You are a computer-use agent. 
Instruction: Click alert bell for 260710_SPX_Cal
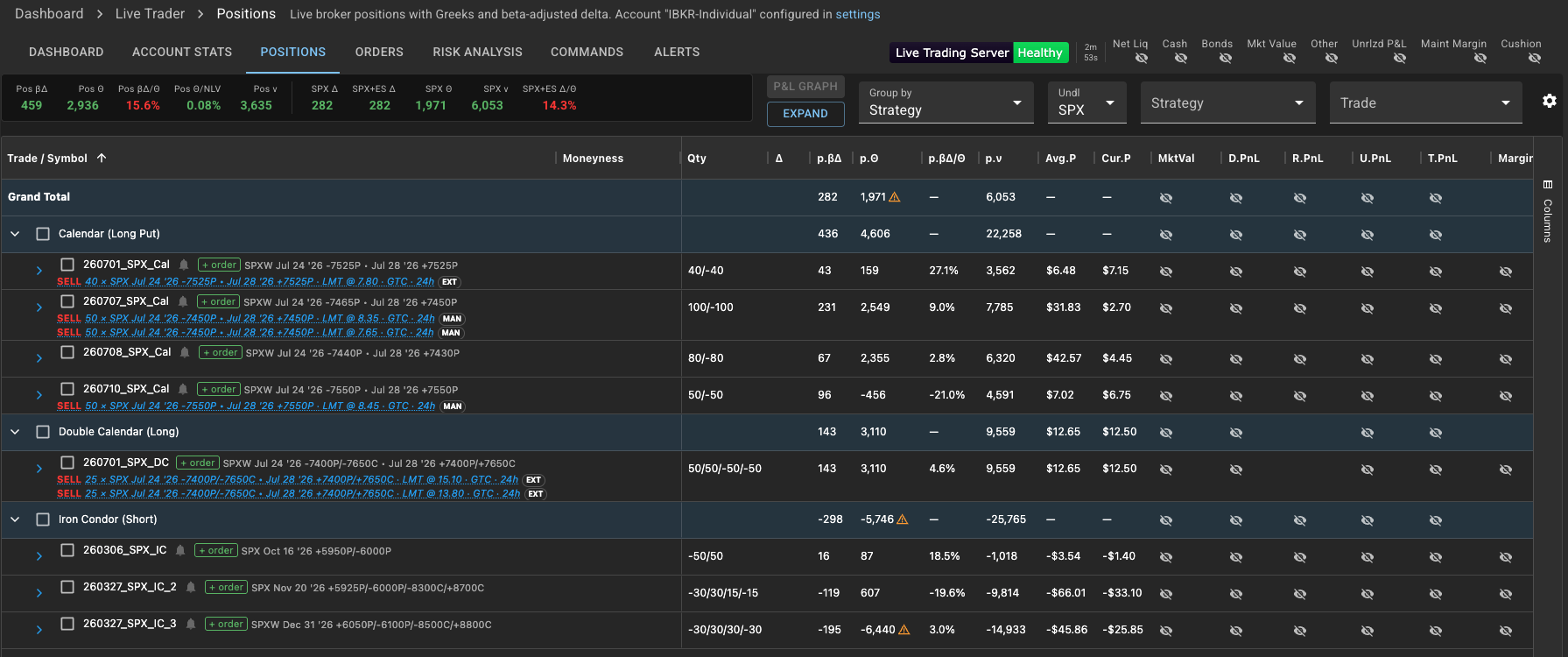coord(183,389)
